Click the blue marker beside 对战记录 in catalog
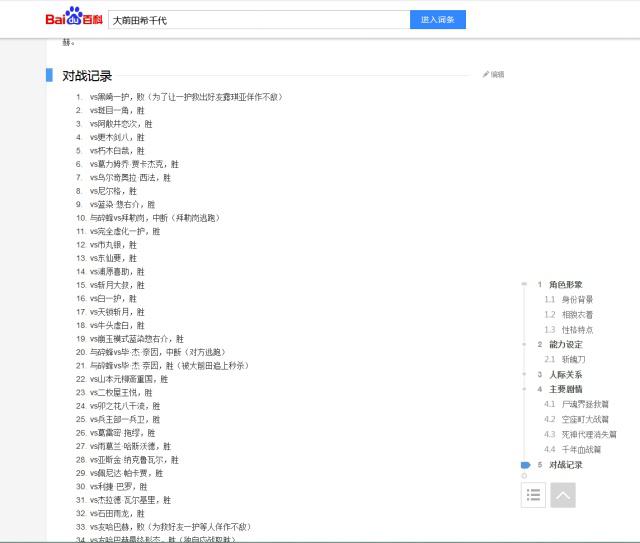The width and height of the screenshot is (640, 543). click(x=525, y=465)
